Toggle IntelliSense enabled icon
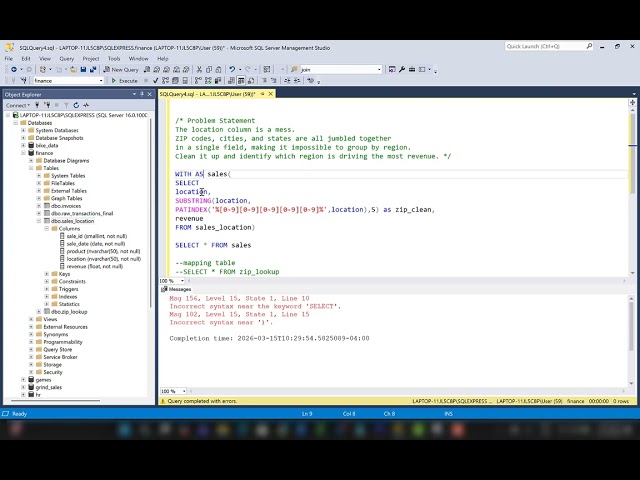The width and height of the screenshot is (640, 480). pos(185,80)
